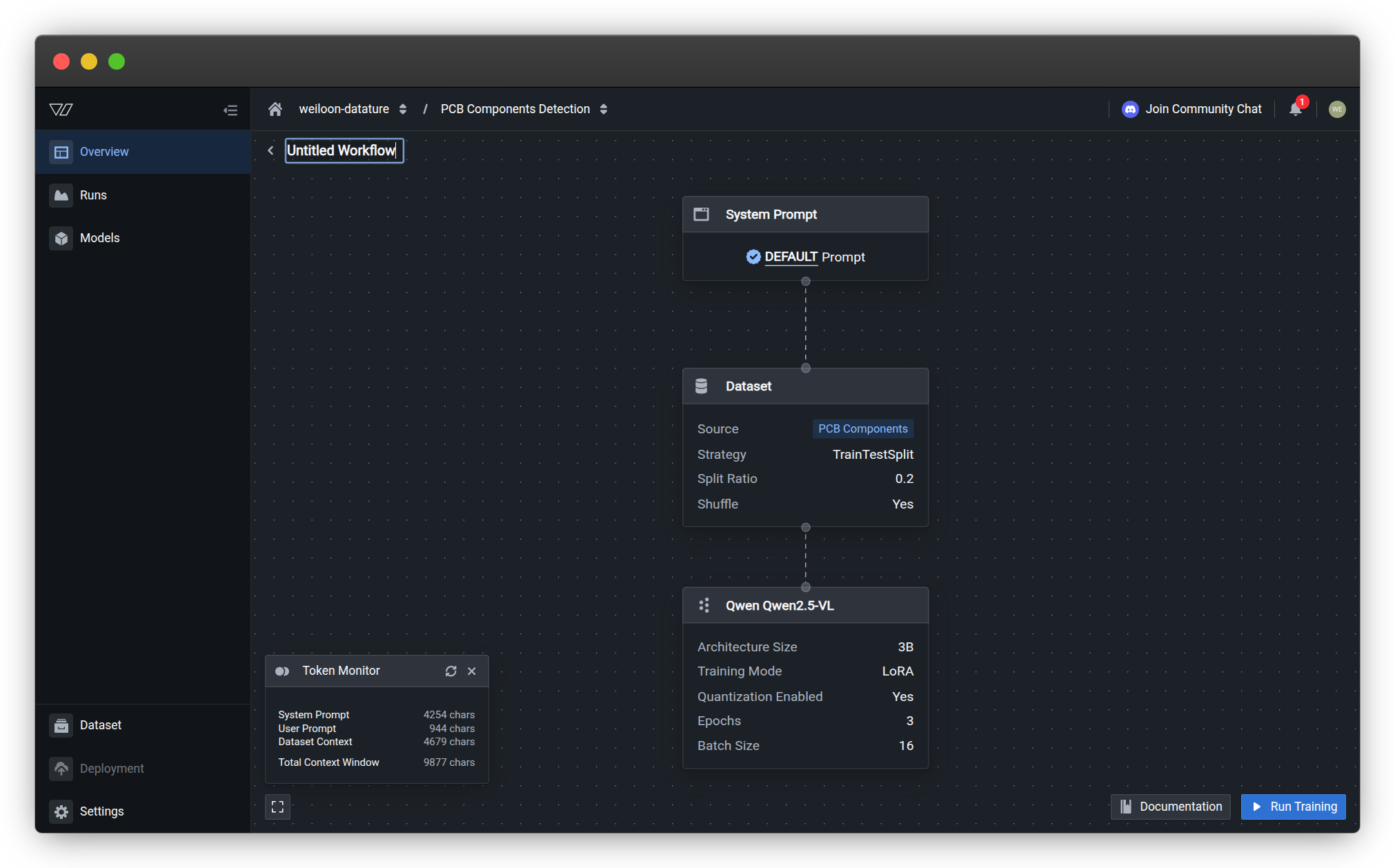Expand the weiloon-datature workspace switcher
This screenshot has height=868, width=1395.
403,109
